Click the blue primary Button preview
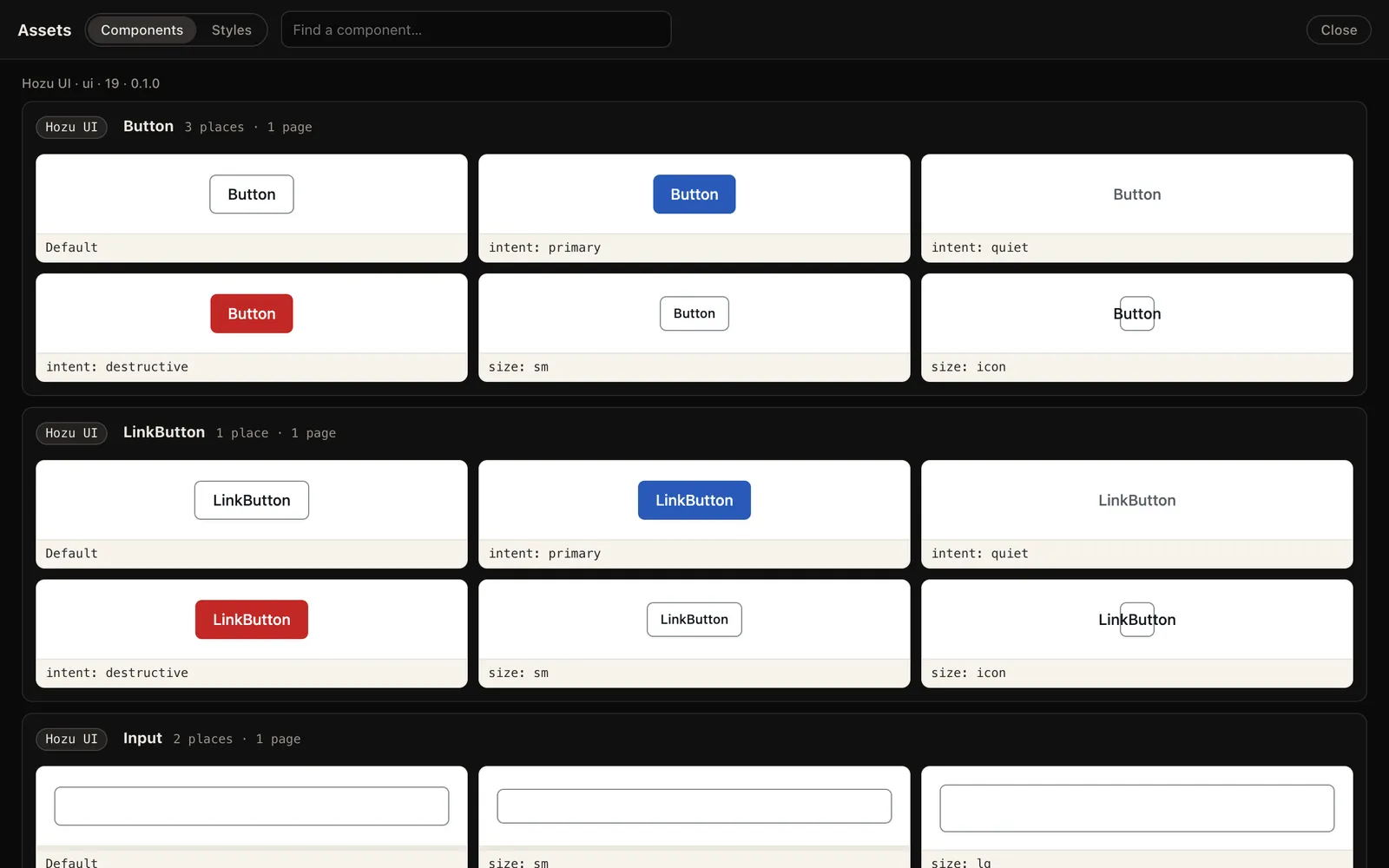The width and height of the screenshot is (1389, 868). (694, 194)
